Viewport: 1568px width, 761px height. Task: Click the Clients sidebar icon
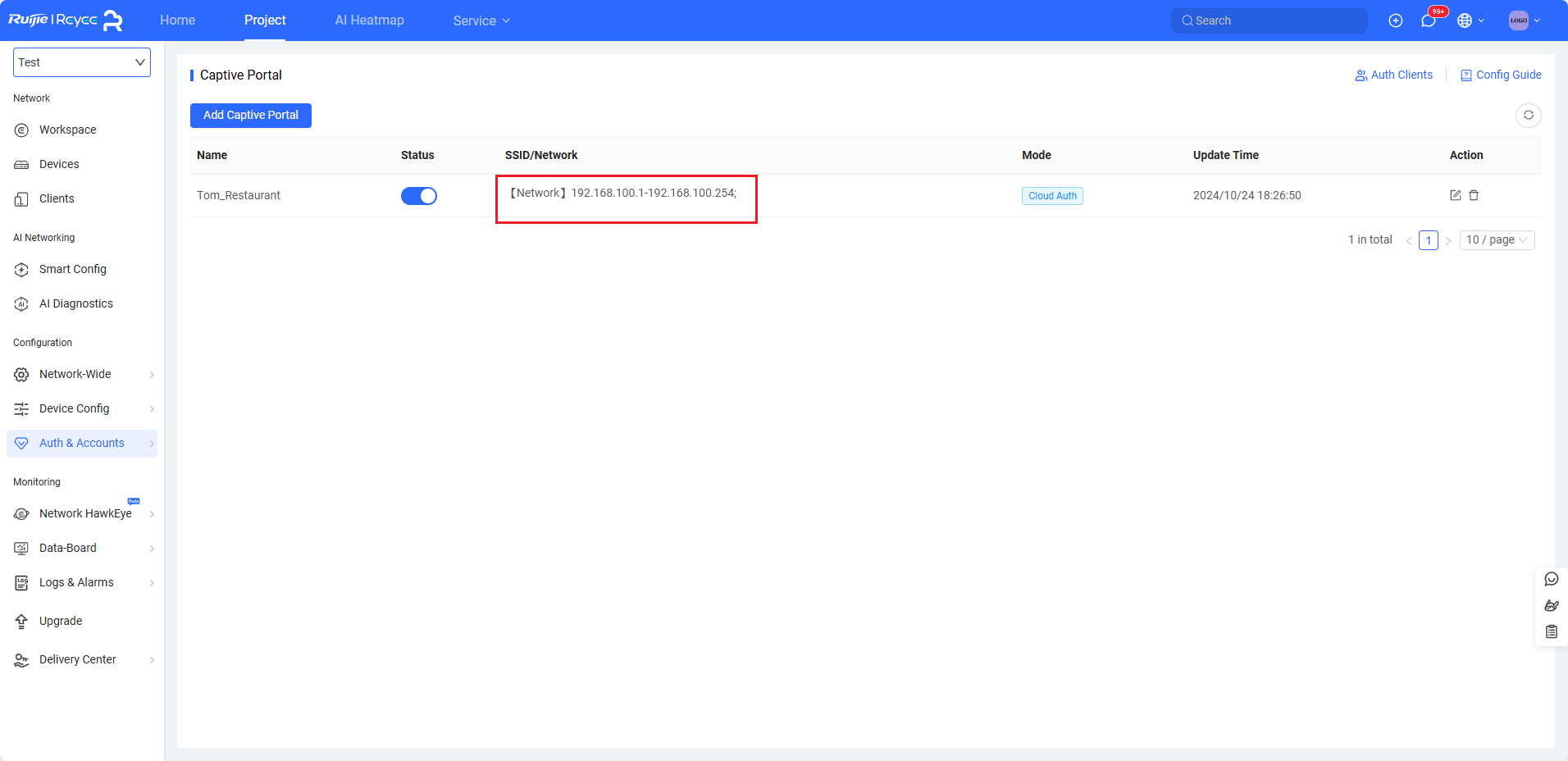point(22,199)
